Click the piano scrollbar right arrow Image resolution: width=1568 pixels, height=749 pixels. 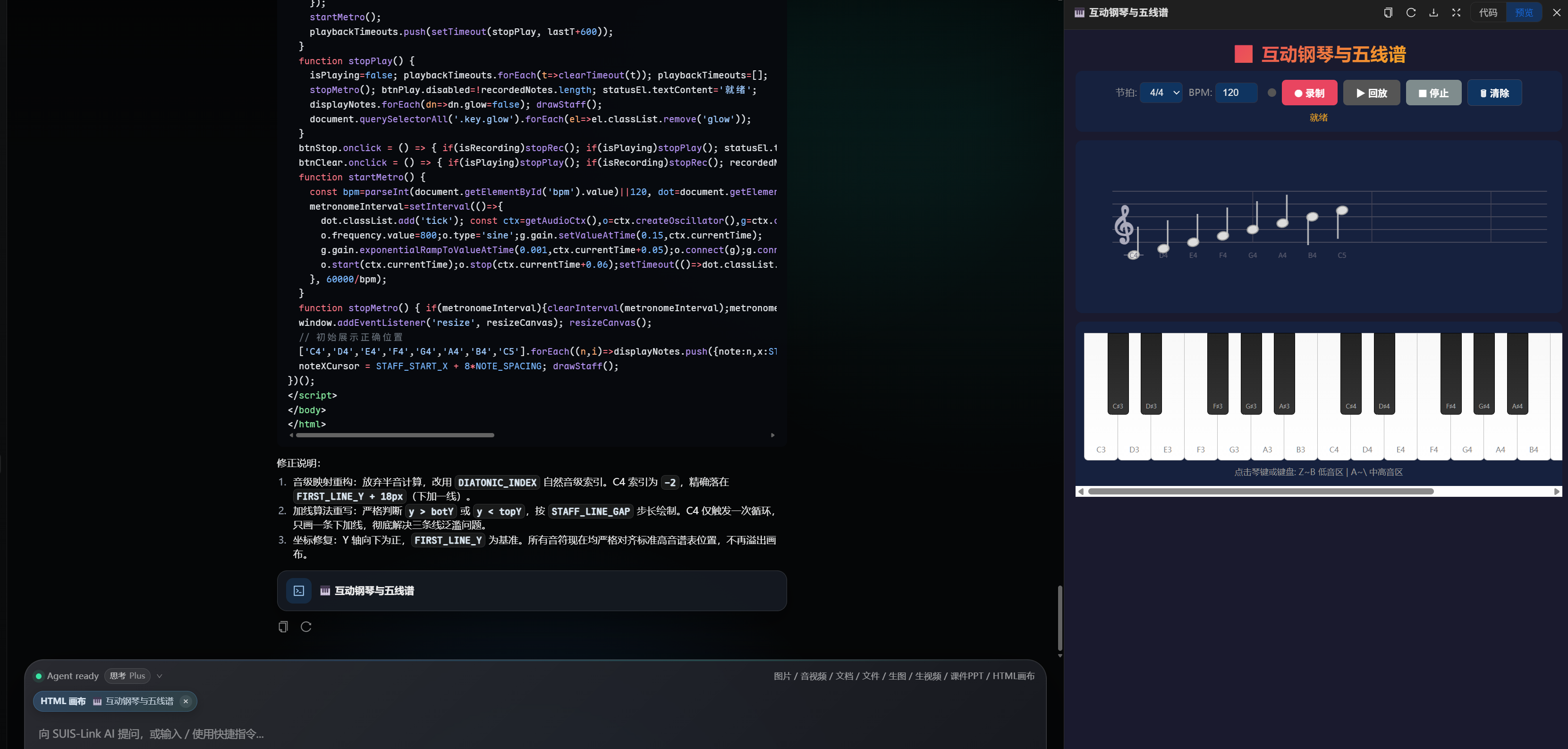(x=1557, y=492)
